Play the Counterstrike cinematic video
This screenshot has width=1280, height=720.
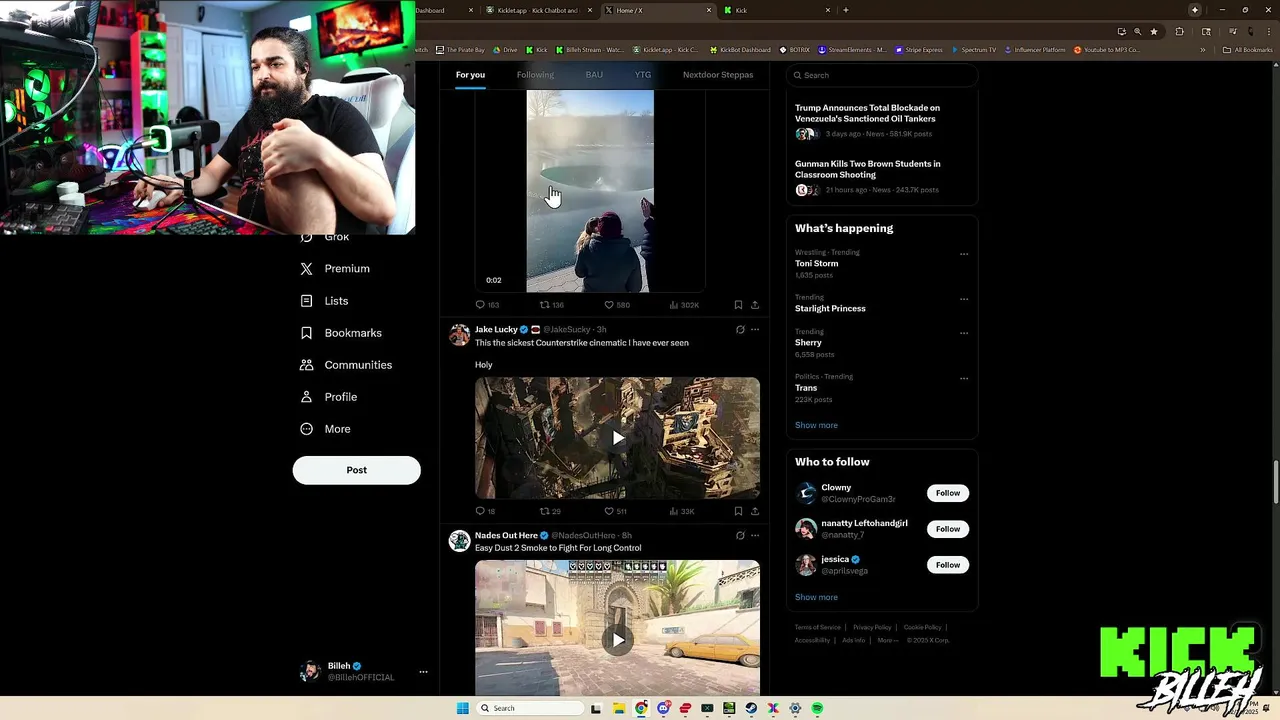click(617, 438)
